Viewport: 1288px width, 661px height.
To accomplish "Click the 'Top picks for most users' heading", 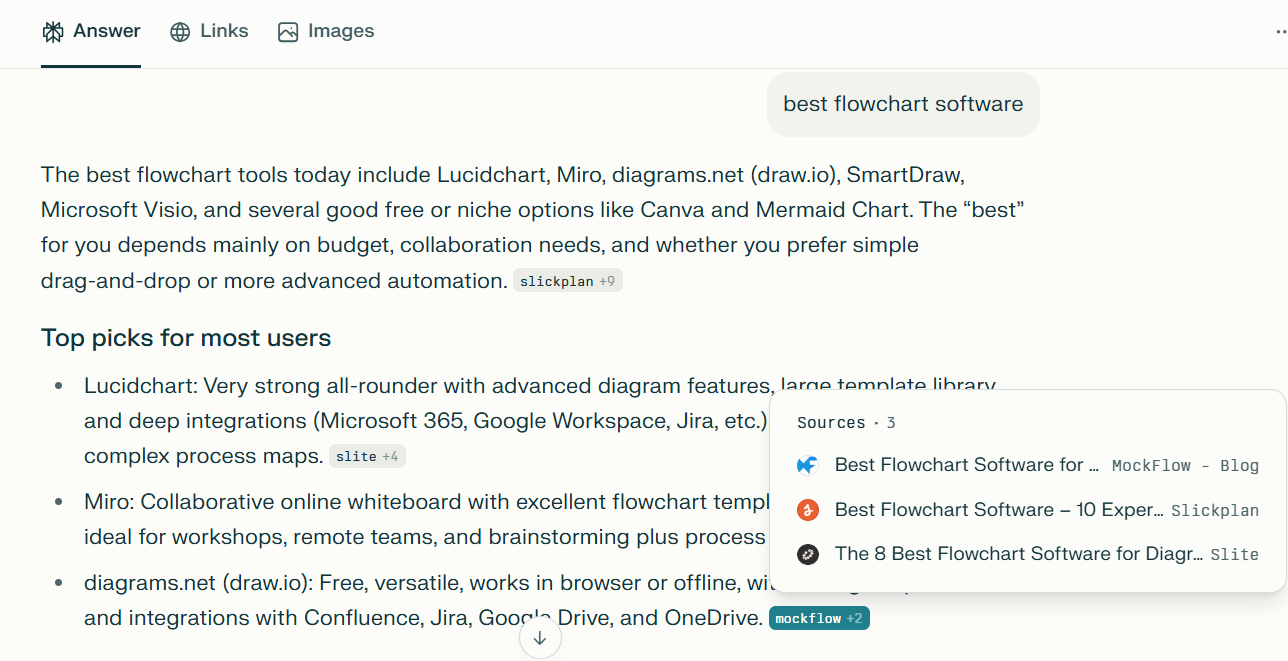I will tap(186, 338).
